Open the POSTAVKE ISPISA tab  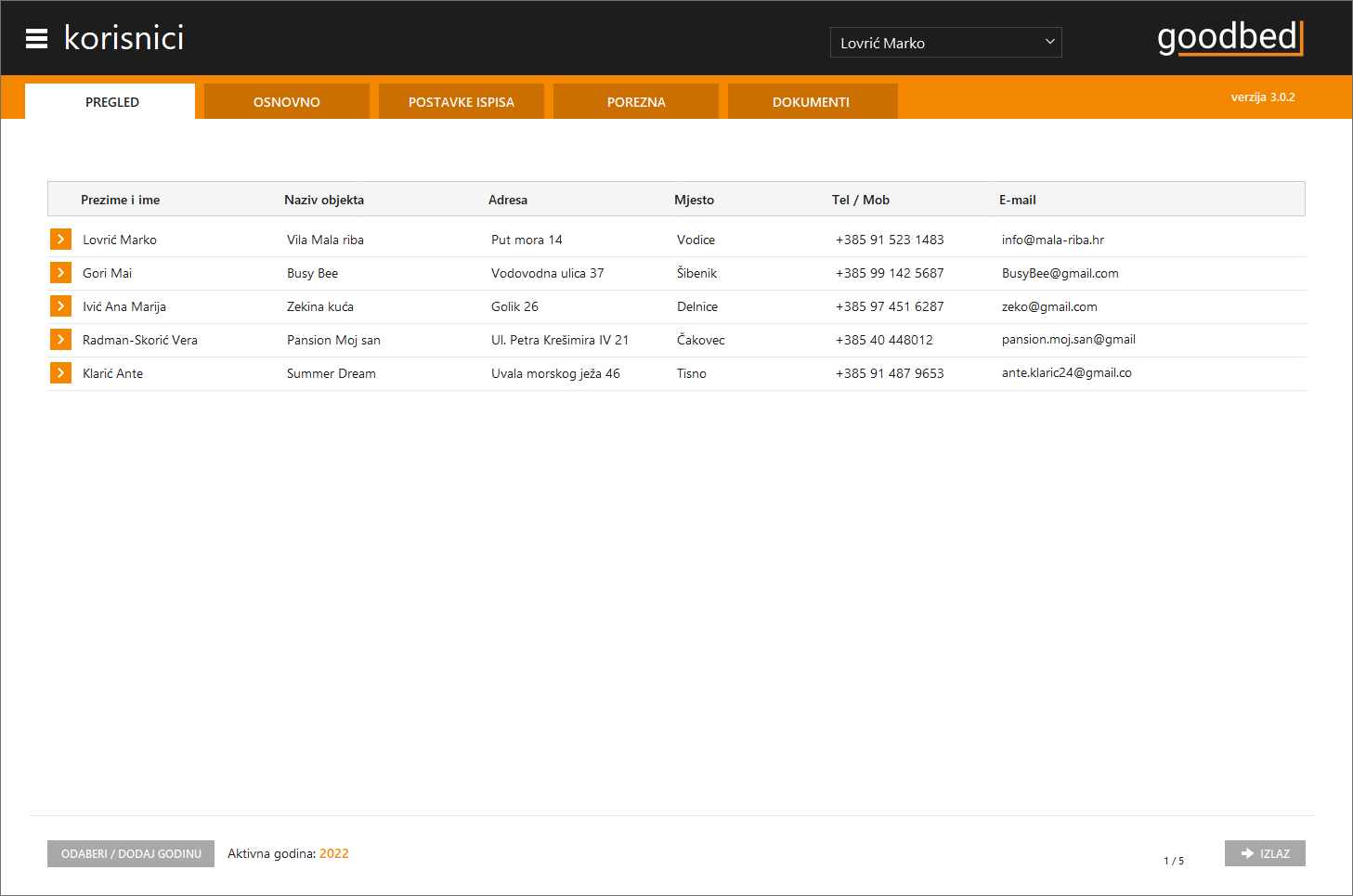point(461,102)
